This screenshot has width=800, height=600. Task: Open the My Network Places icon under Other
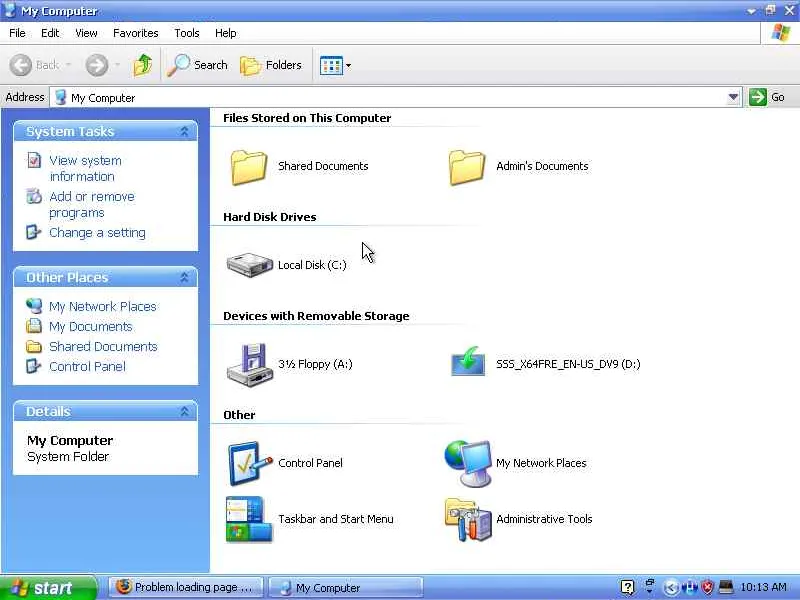[x=467, y=464]
